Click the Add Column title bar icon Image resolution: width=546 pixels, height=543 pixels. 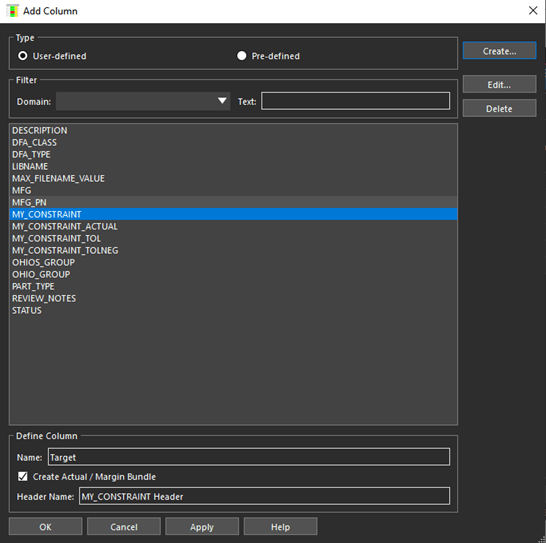tap(13, 11)
